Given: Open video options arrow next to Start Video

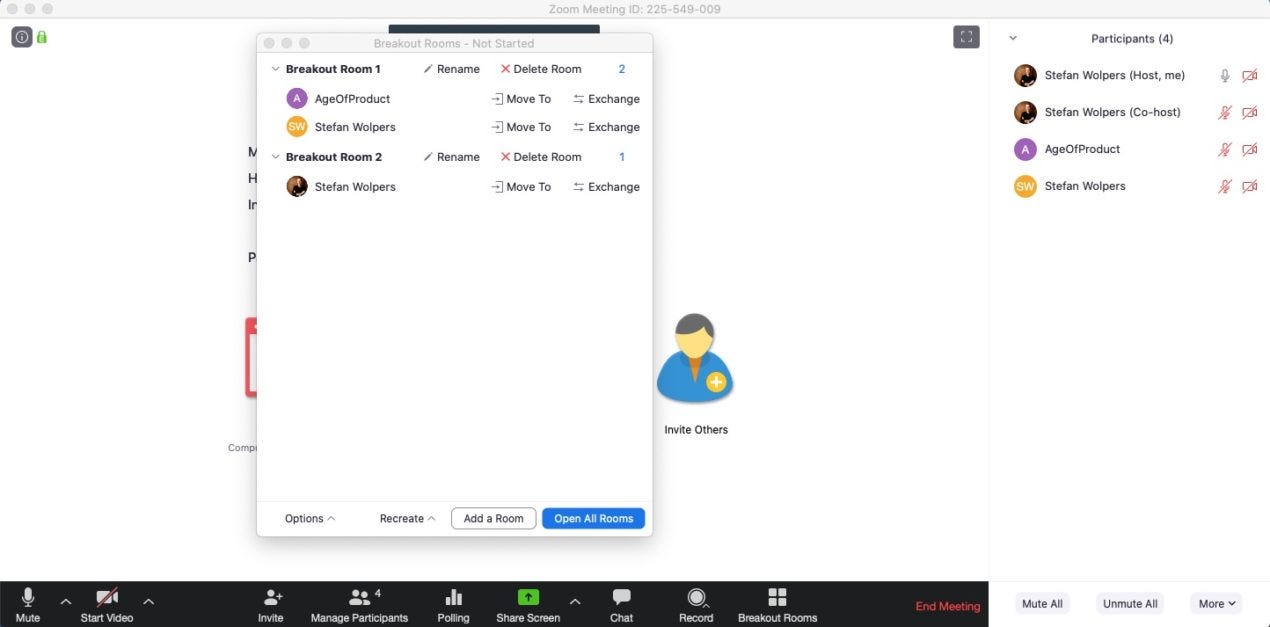Looking at the screenshot, I should tap(148, 601).
